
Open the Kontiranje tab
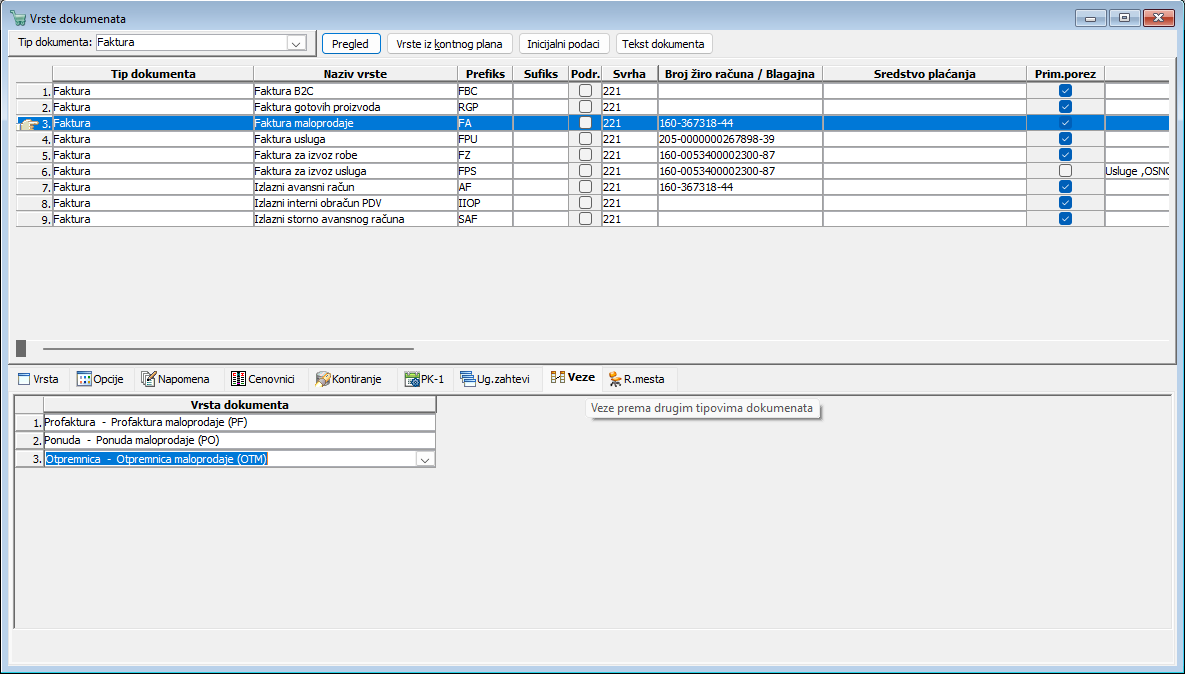click(x=349, y=379)
